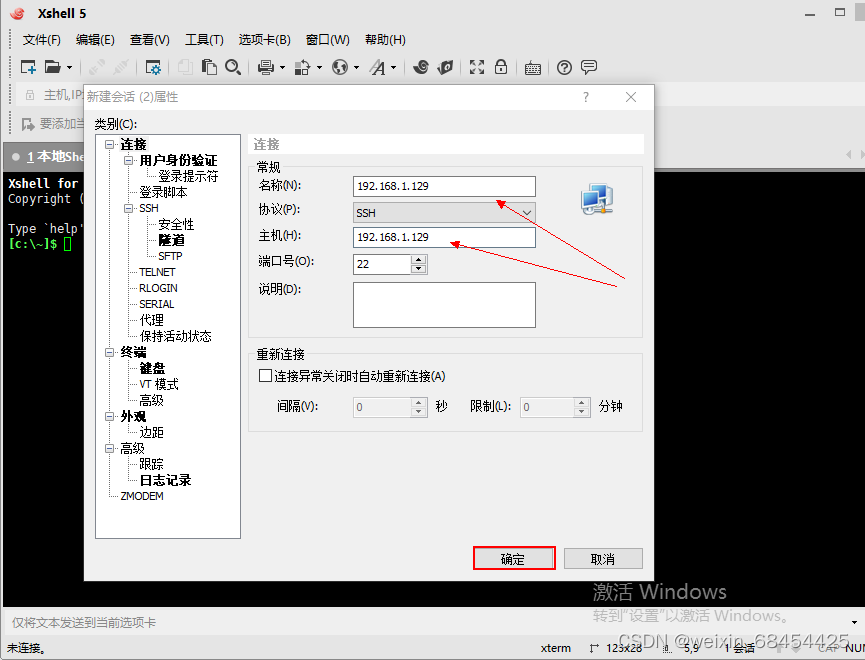Click the 取消 button
The height and width of the screenshot is (660, 865).
(x=603, y=558)
